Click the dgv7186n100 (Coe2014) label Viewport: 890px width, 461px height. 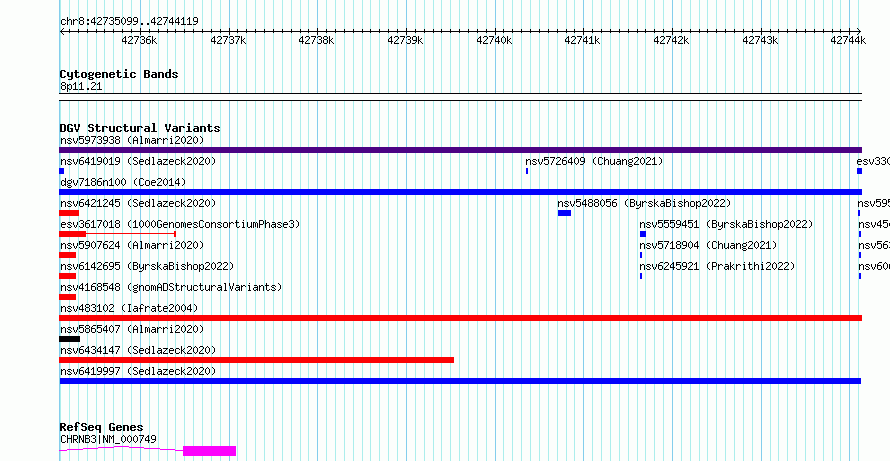pos(123,182)
